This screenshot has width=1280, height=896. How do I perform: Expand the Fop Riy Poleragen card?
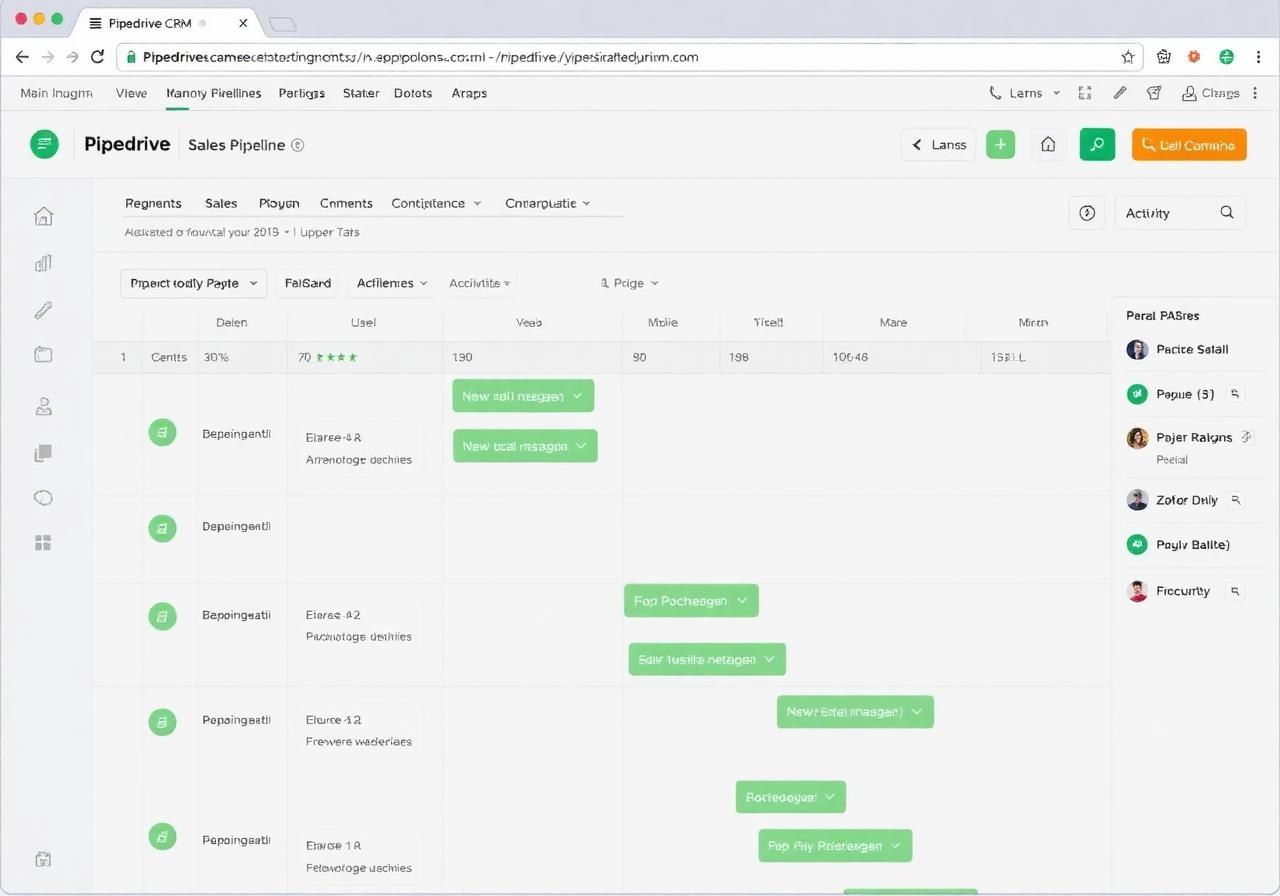pos(835,845)
